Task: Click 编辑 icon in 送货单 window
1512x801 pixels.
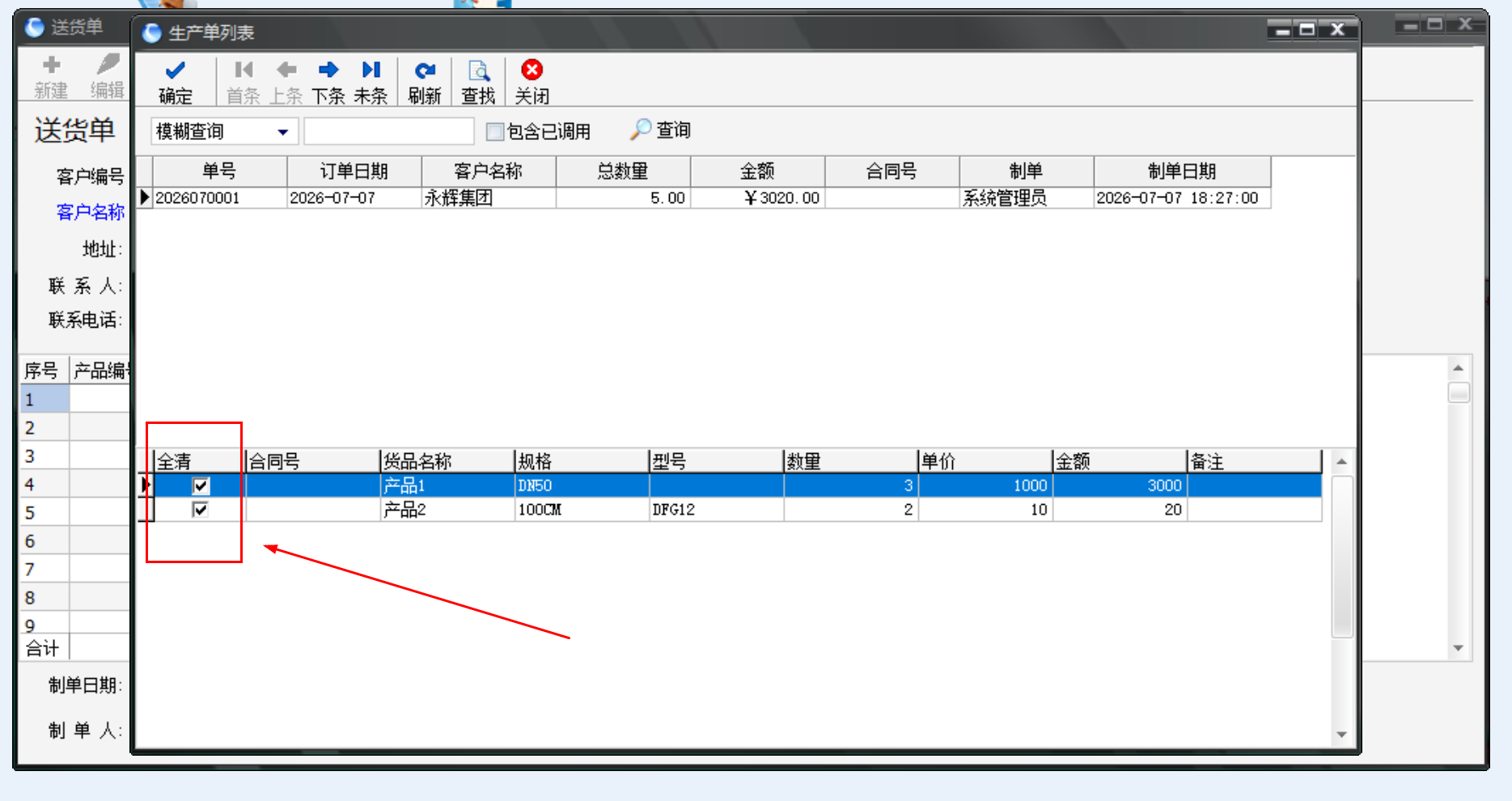Action: tap(107, 65)
